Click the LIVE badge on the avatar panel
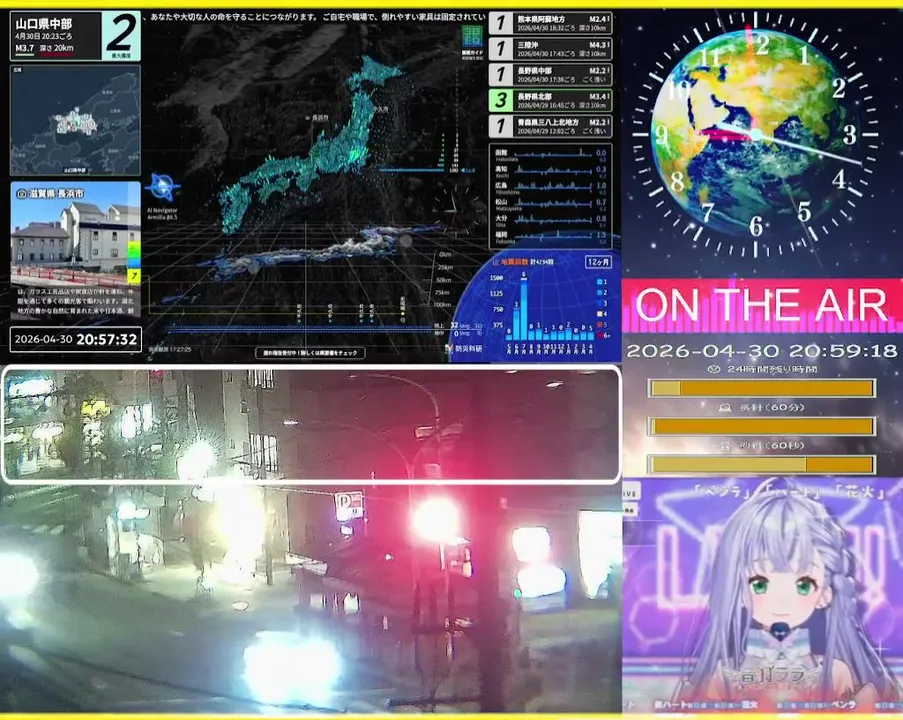This screenshot has width=903, height=720. click(x=630, y=493)
